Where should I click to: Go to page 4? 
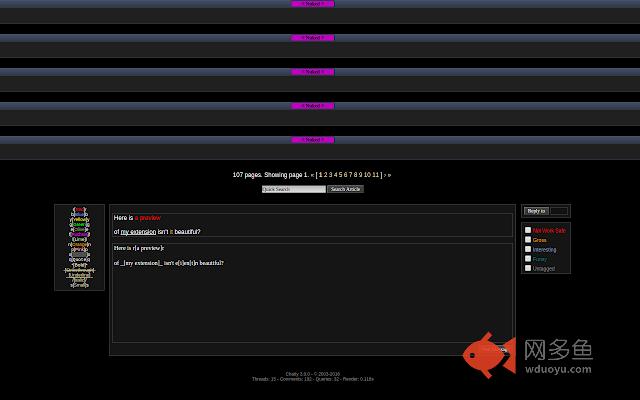tap(336, 175)
